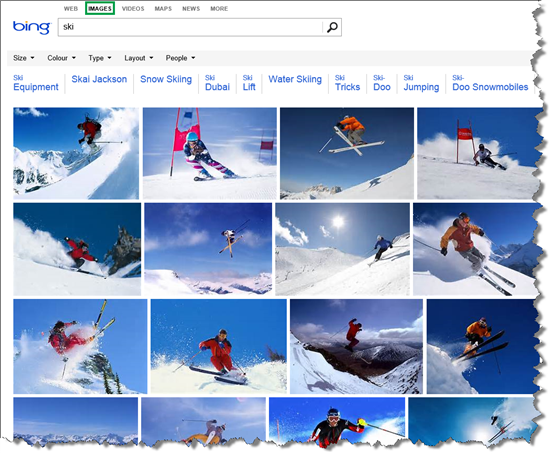Open the News tab

coord(191,8)
